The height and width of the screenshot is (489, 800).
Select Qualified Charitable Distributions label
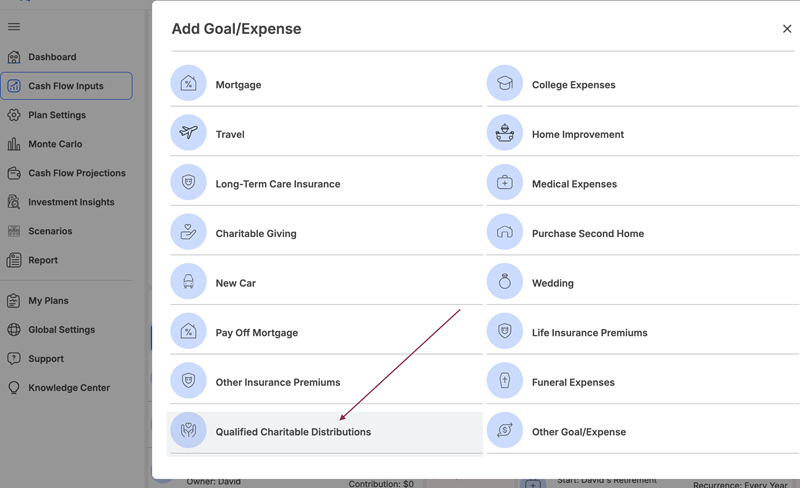click(293, 432)
